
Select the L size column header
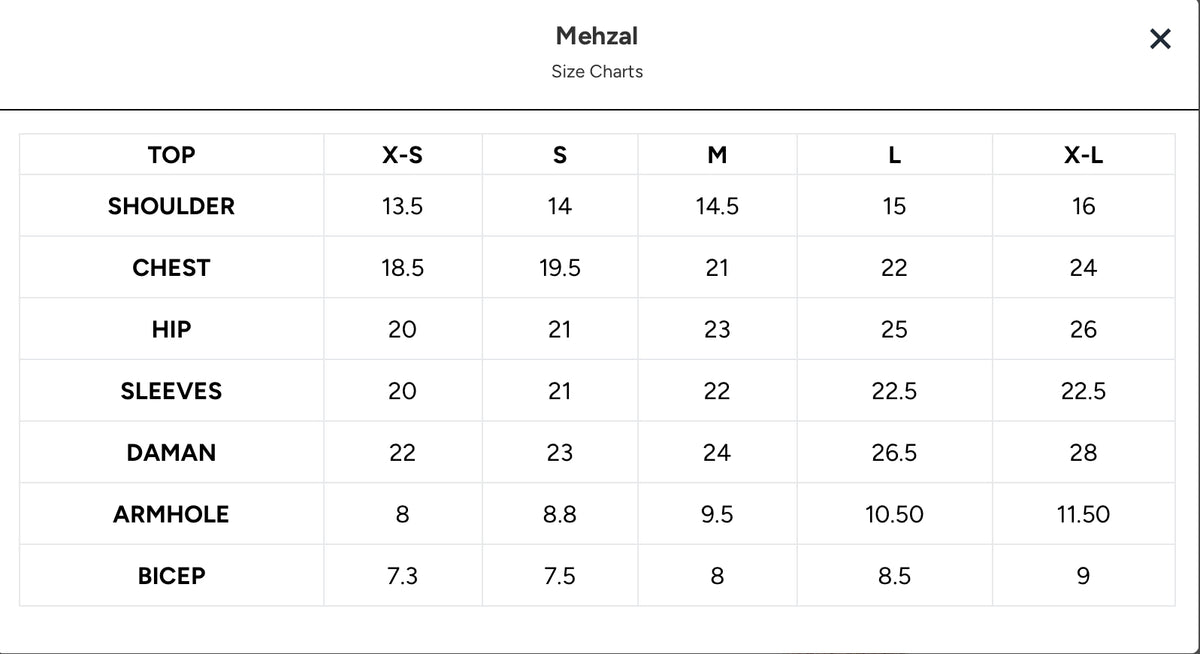tap(894, 155)
